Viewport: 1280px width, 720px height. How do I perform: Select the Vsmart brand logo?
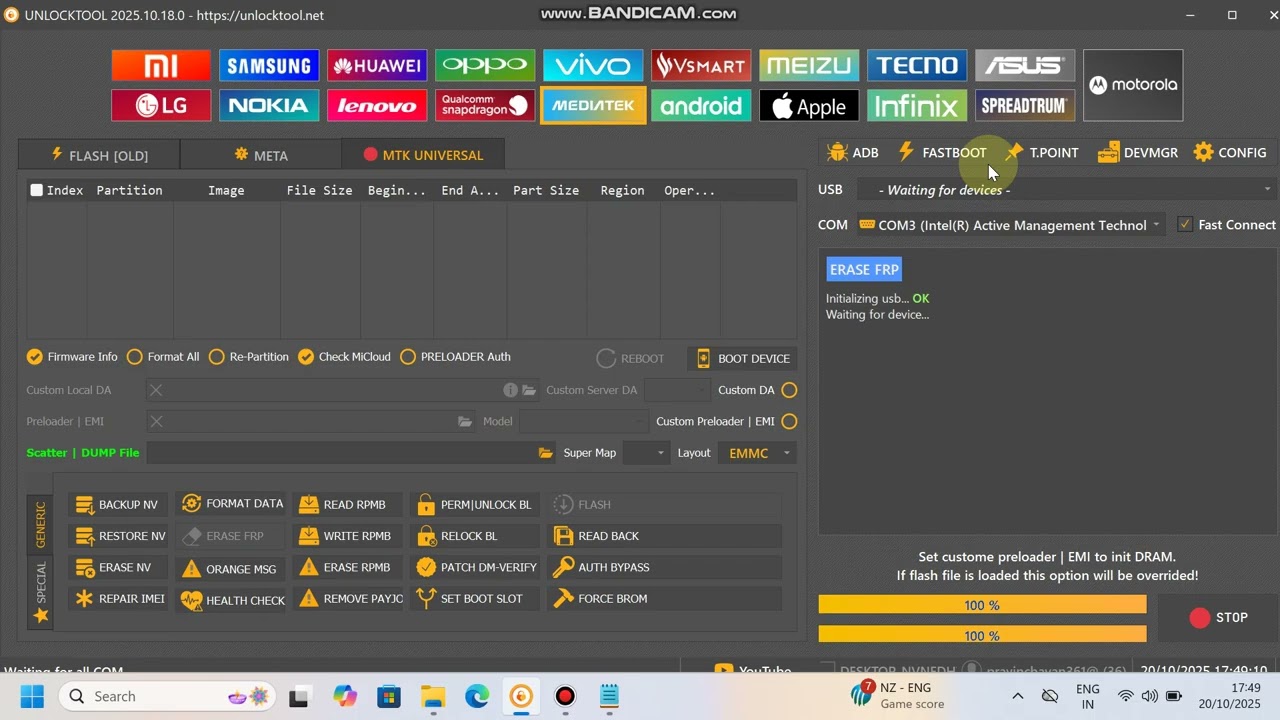coord(701,66)
